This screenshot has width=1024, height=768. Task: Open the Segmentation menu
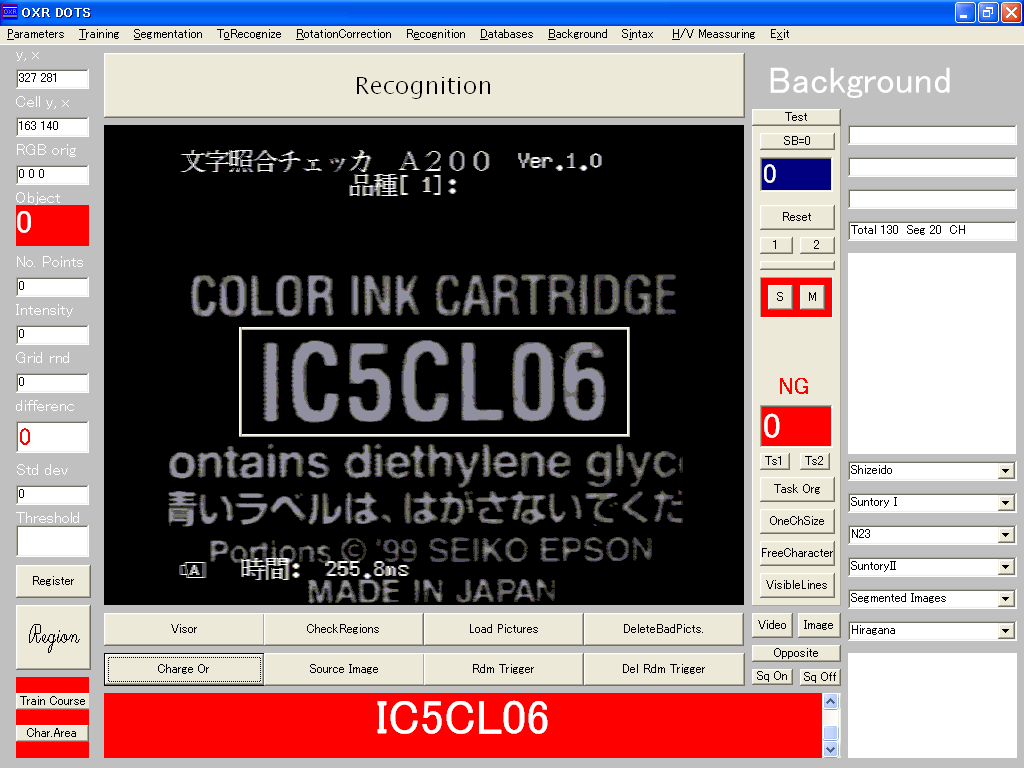click(x=168, y=34)
